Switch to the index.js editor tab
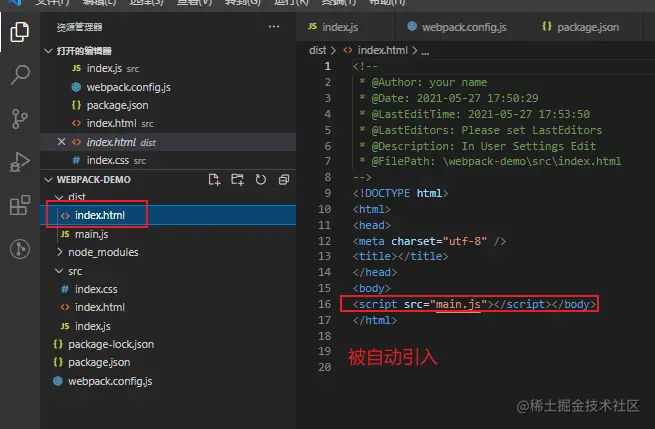 [345, 27]
